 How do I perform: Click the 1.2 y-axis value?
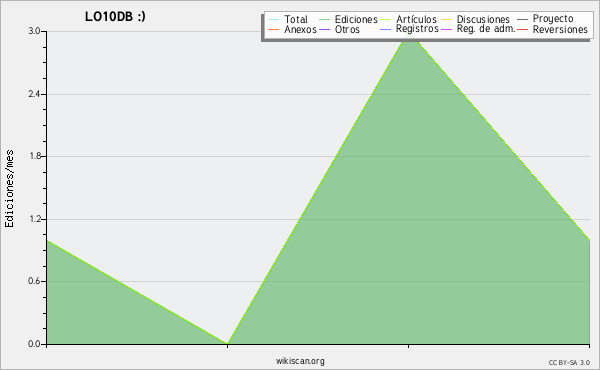coord(34,219)
